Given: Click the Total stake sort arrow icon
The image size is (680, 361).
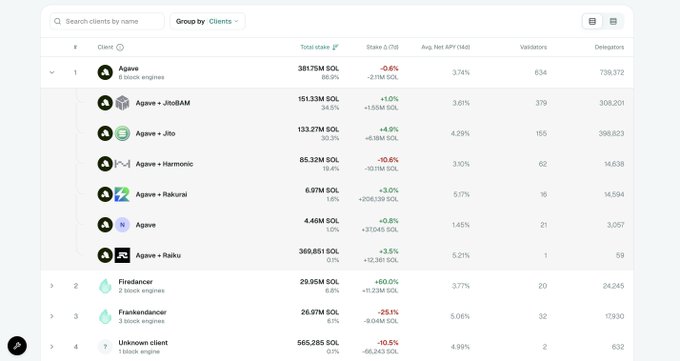Looking at the screenshot, I should pos(335,47).
